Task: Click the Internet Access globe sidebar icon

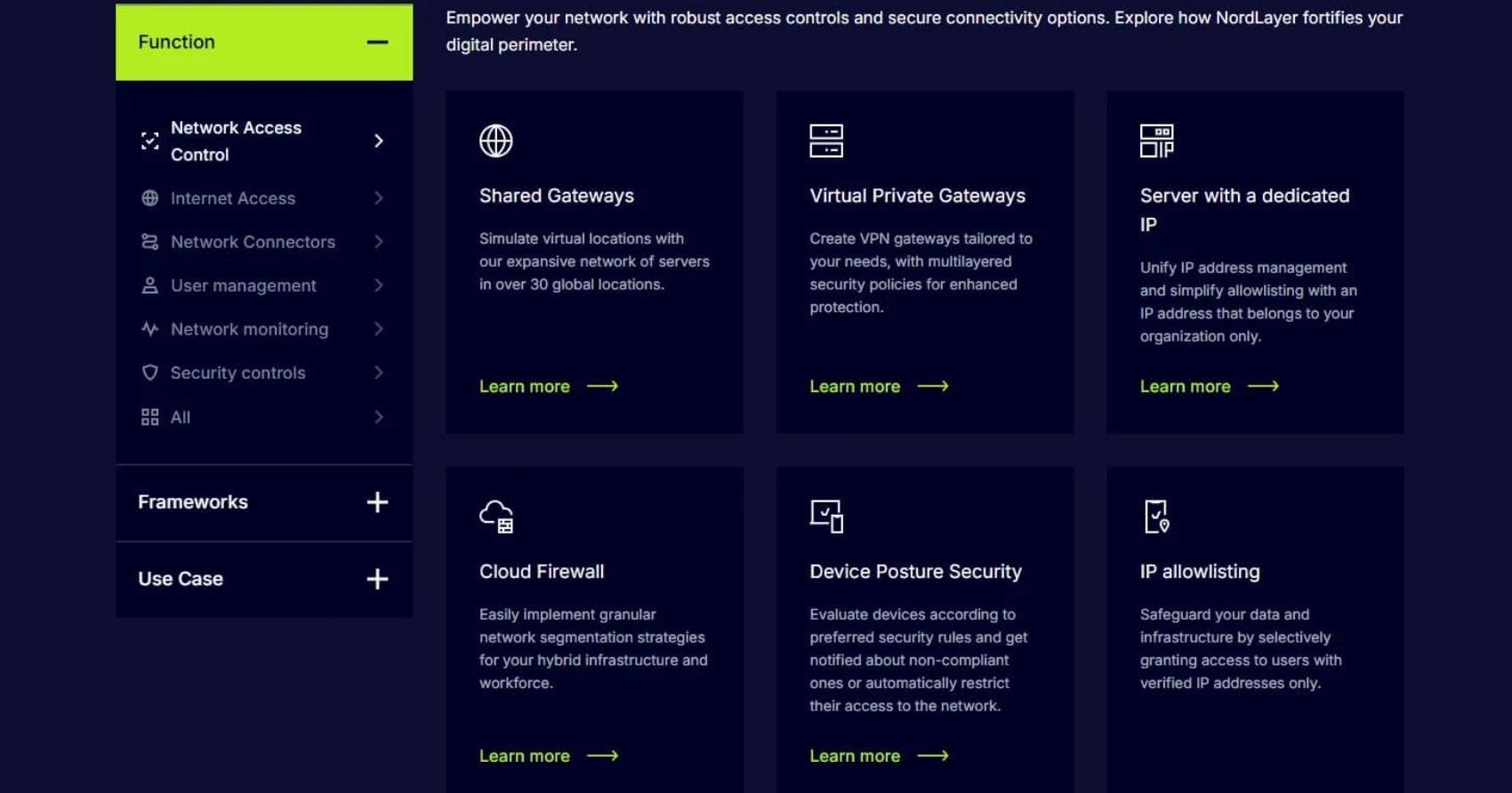Action: 149,198
